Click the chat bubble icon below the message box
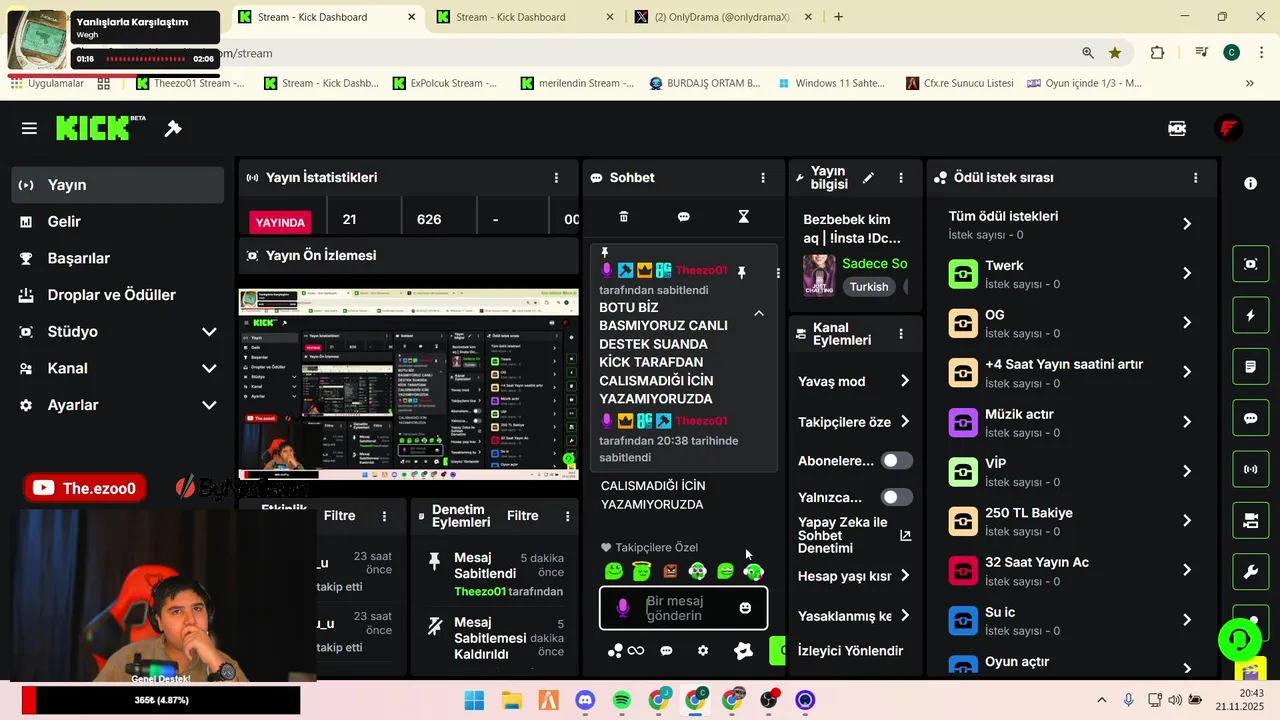 [x=666, y=651]
